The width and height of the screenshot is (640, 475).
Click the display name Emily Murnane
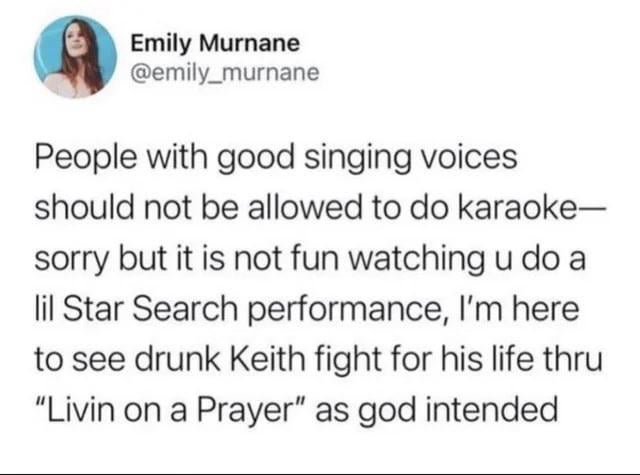215,43
